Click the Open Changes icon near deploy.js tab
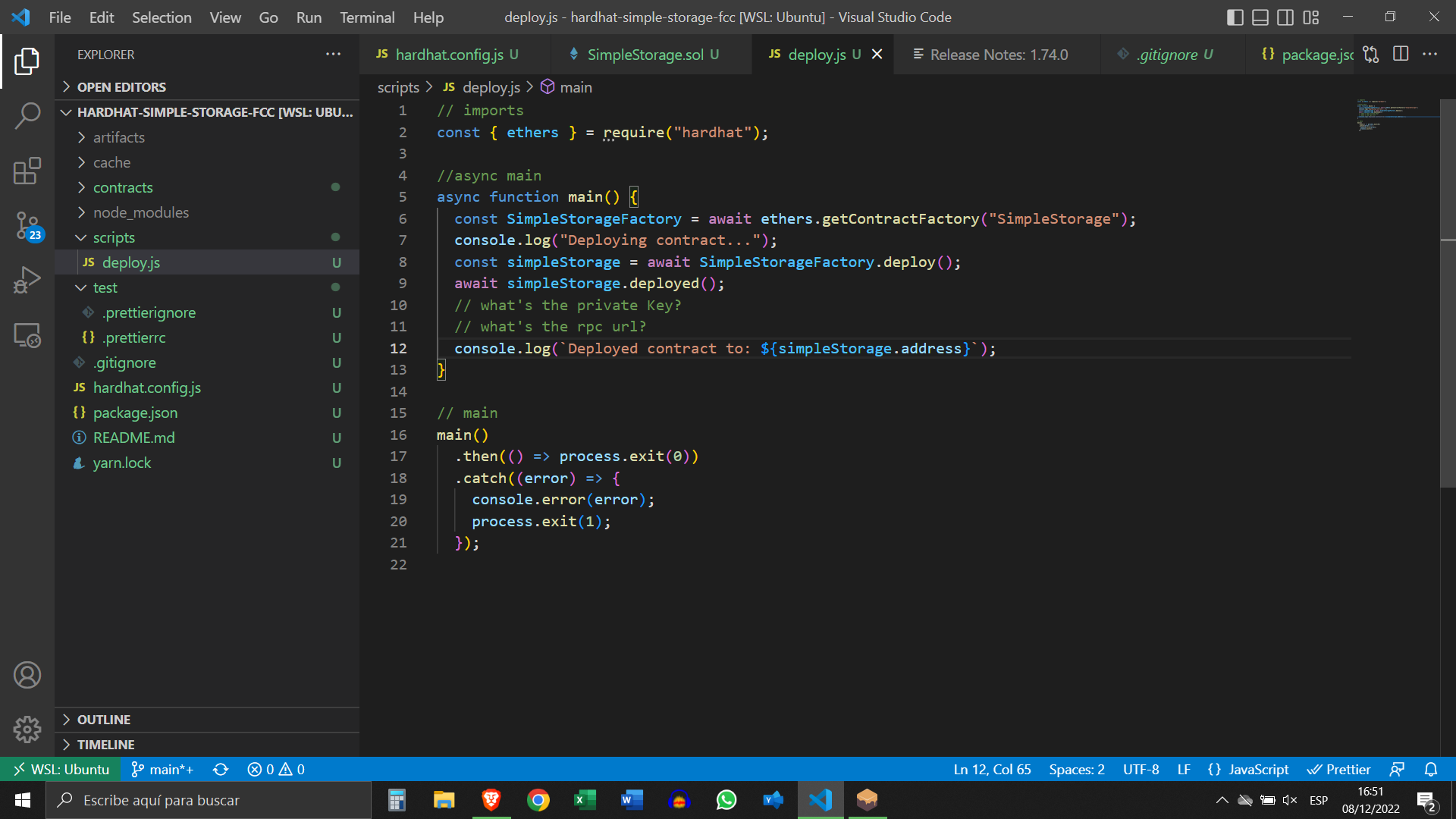The height and width of the screenshot is (819, 1456). pyautogui.click(x=1370, y=54)
